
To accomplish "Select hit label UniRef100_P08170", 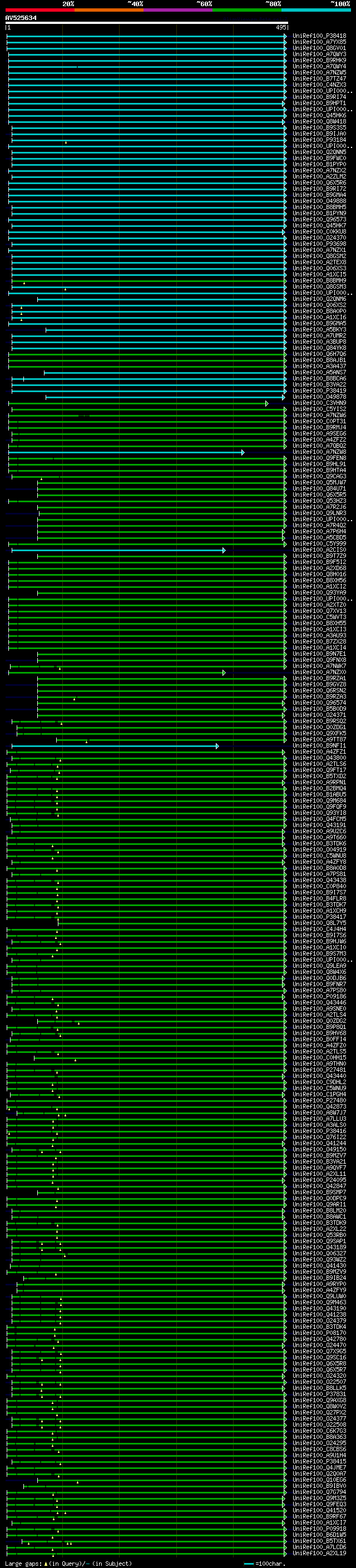I will 319,1332.
